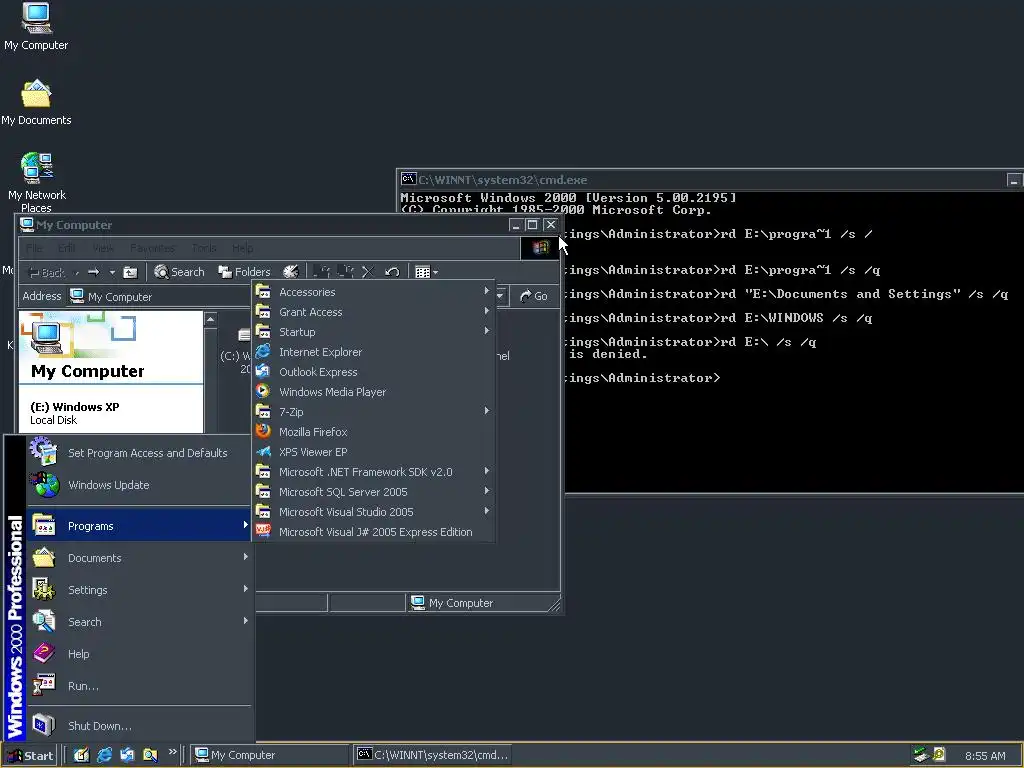Click the Back button in My Computer toolbar
Image resolution: width=1024 pixels, height=768 pixels.
[x=47, y=272]
